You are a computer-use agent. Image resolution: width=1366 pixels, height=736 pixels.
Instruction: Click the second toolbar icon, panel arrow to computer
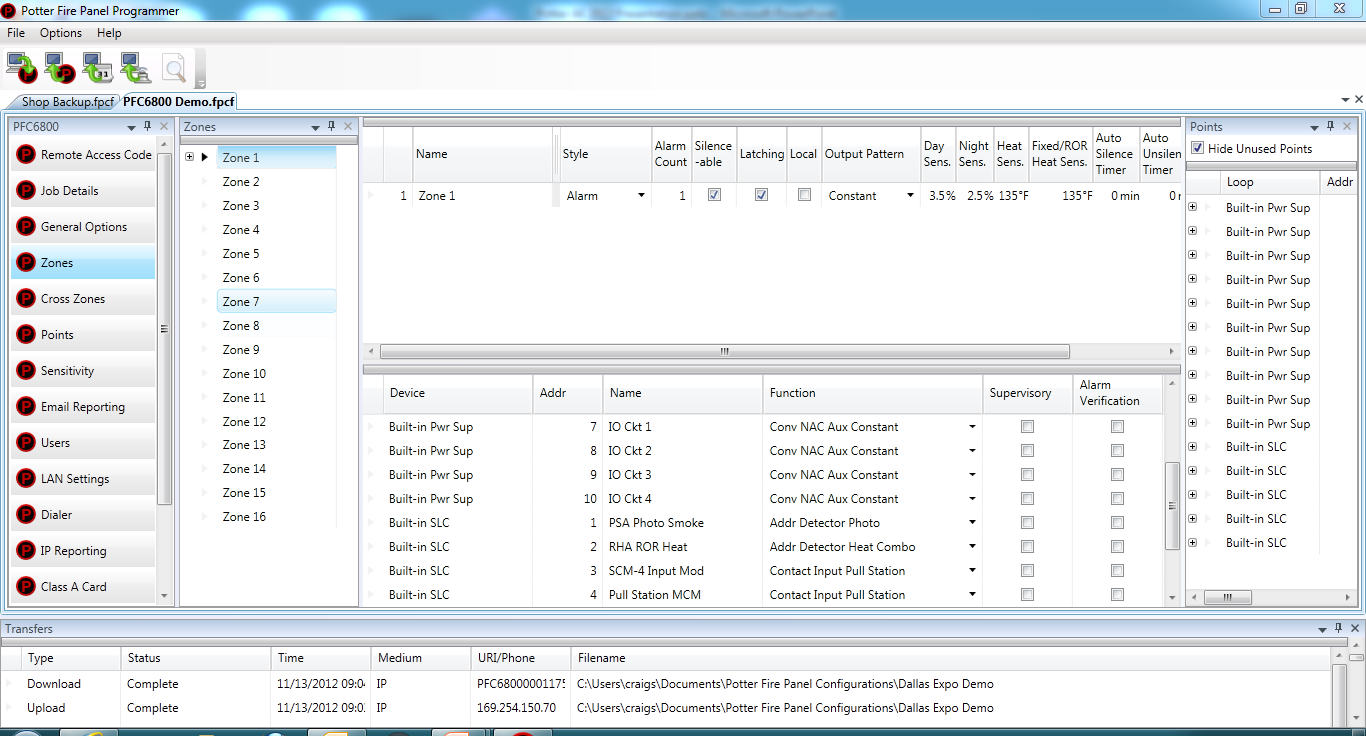coord(60,68)
